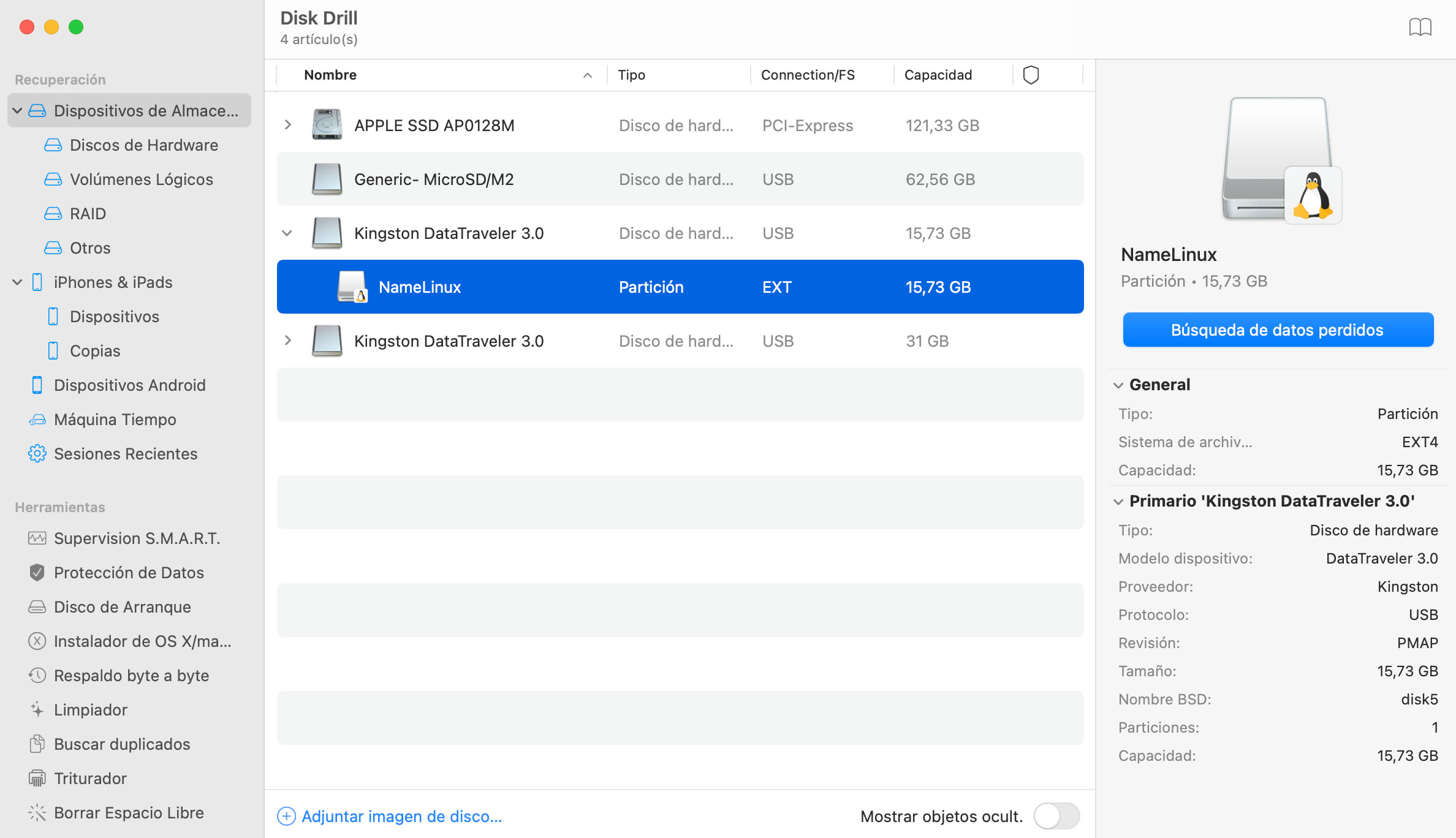The width and height of the screenshot is (1456, 838).
Task: Collapse the 15,73 GB Kingston DataTraveler row
Action: click(287, 233)
